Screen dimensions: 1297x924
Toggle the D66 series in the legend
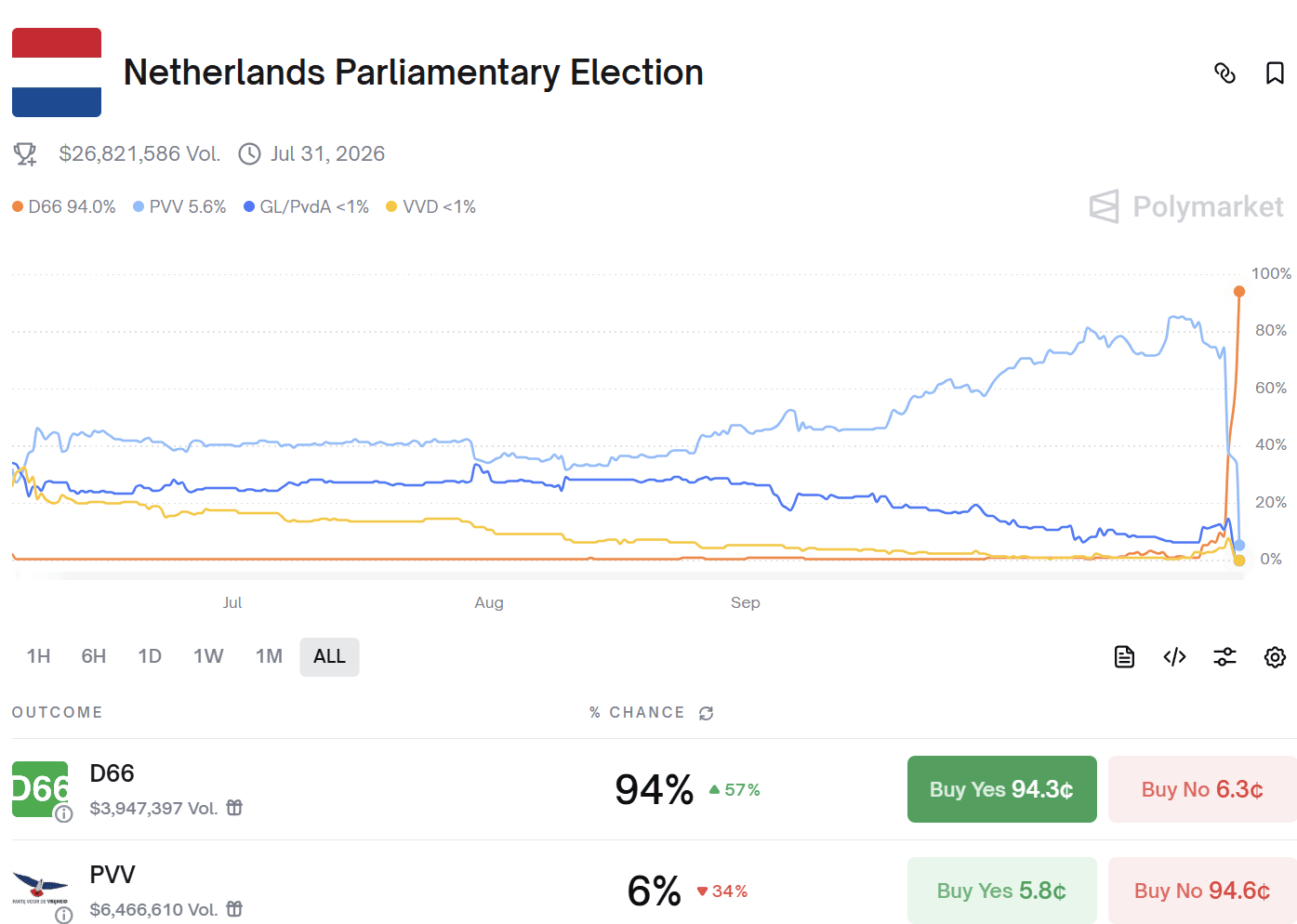point(63,206)
